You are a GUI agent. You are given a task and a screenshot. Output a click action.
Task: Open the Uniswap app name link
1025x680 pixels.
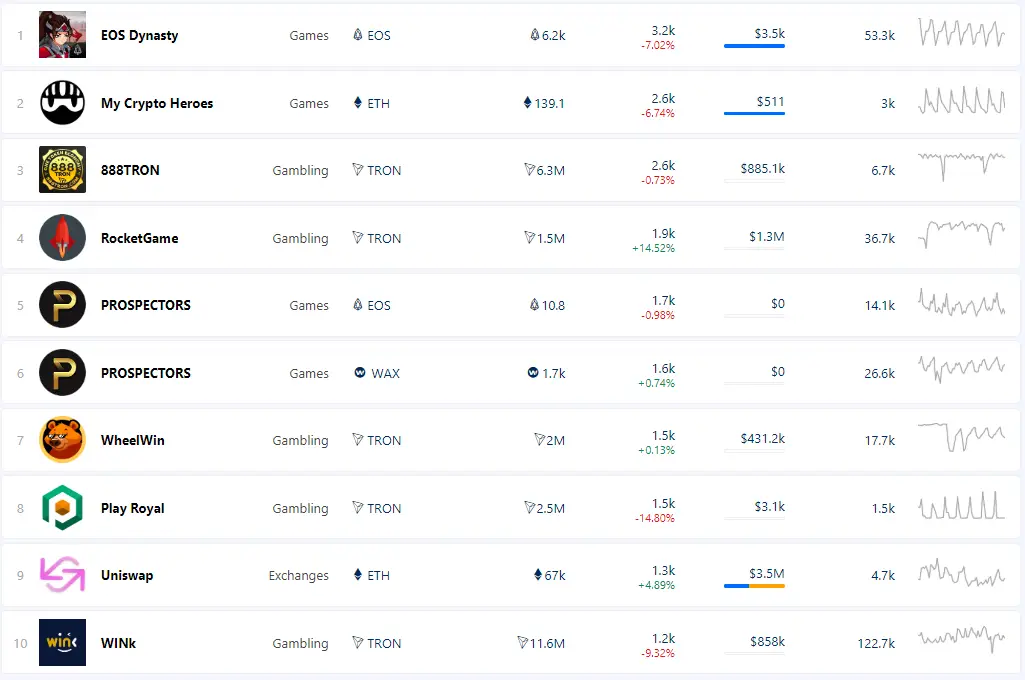(127, 575)
